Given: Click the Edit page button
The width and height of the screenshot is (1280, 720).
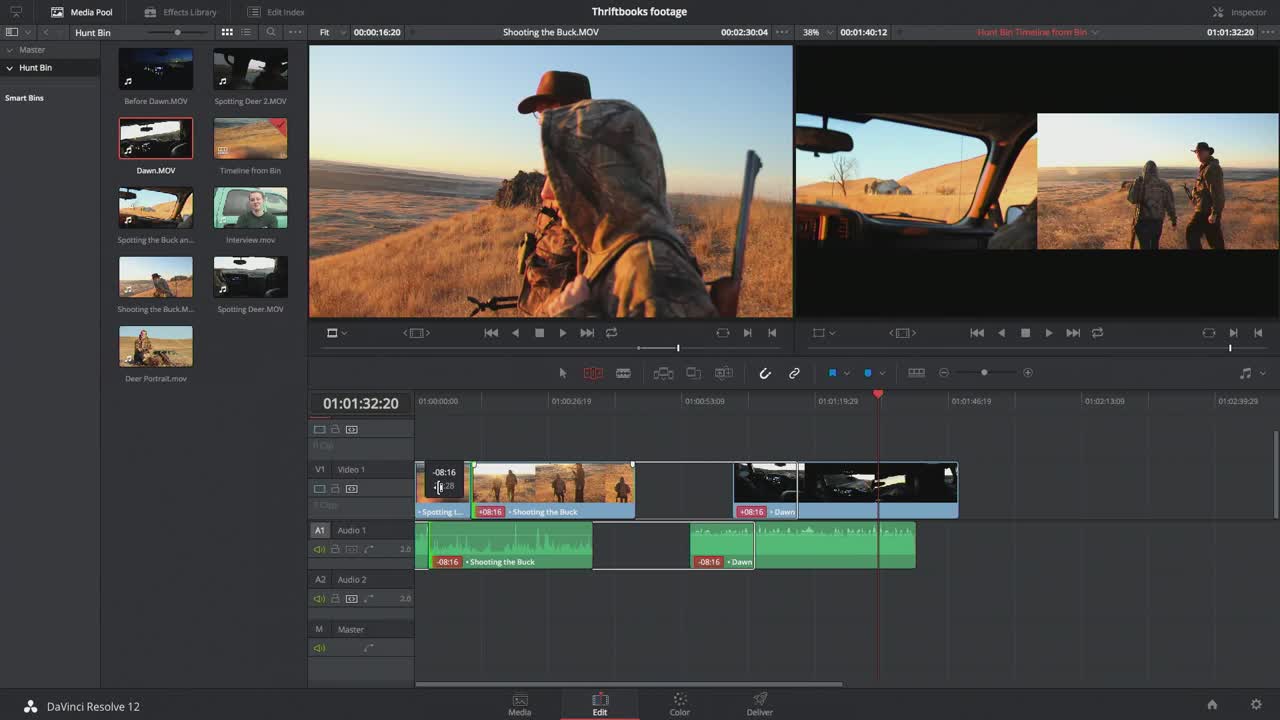Looking at the screenshot, I should tap(600, 704).
